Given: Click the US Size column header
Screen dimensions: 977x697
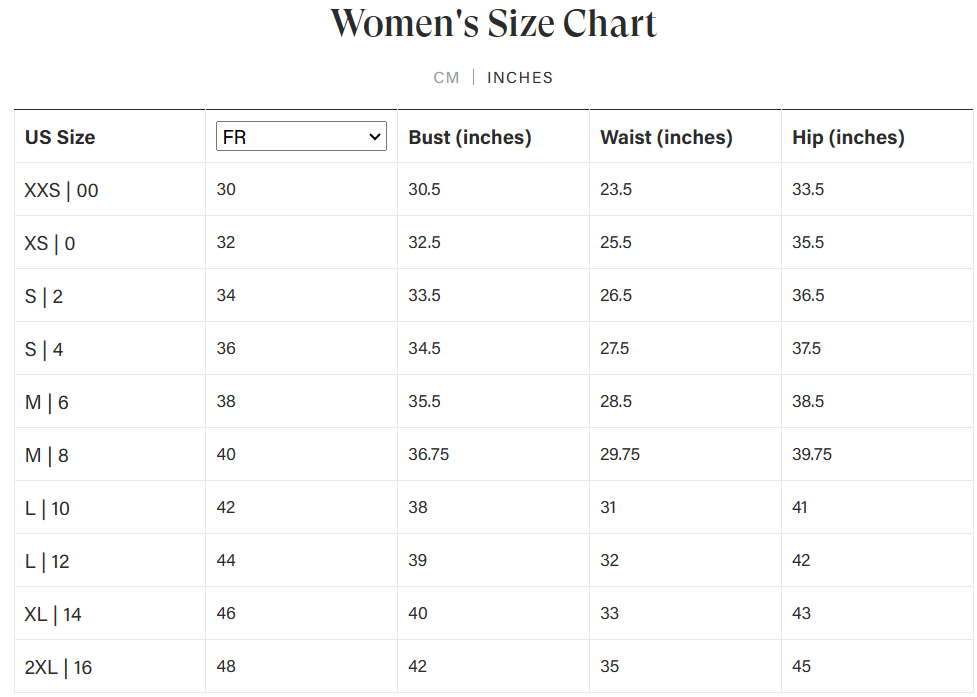Looking at the screenshot, I should click(60, 137).
